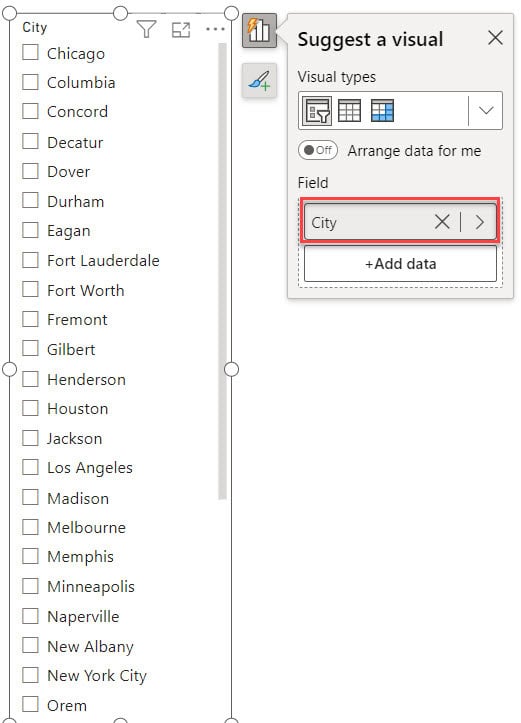The height and width of the screenshot is (723, 521).
Task: Click the City slicer title text
Action: coord(35,27)
